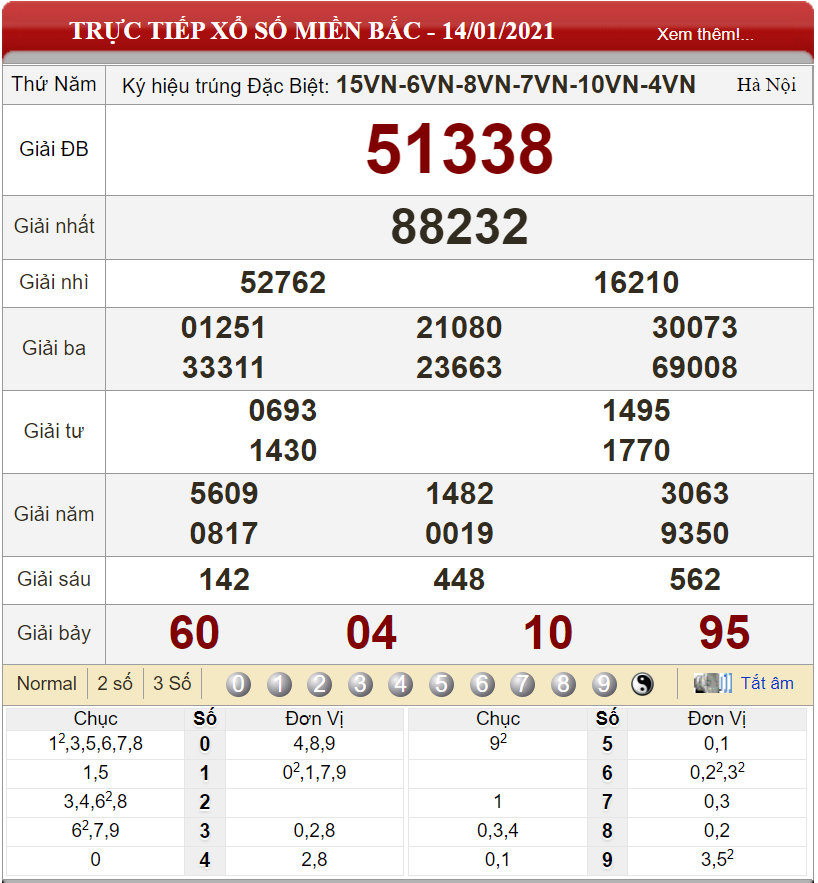This screenshot has width=818, height=883.
Task: Click fifth prize number 0019
Action: 459,534
